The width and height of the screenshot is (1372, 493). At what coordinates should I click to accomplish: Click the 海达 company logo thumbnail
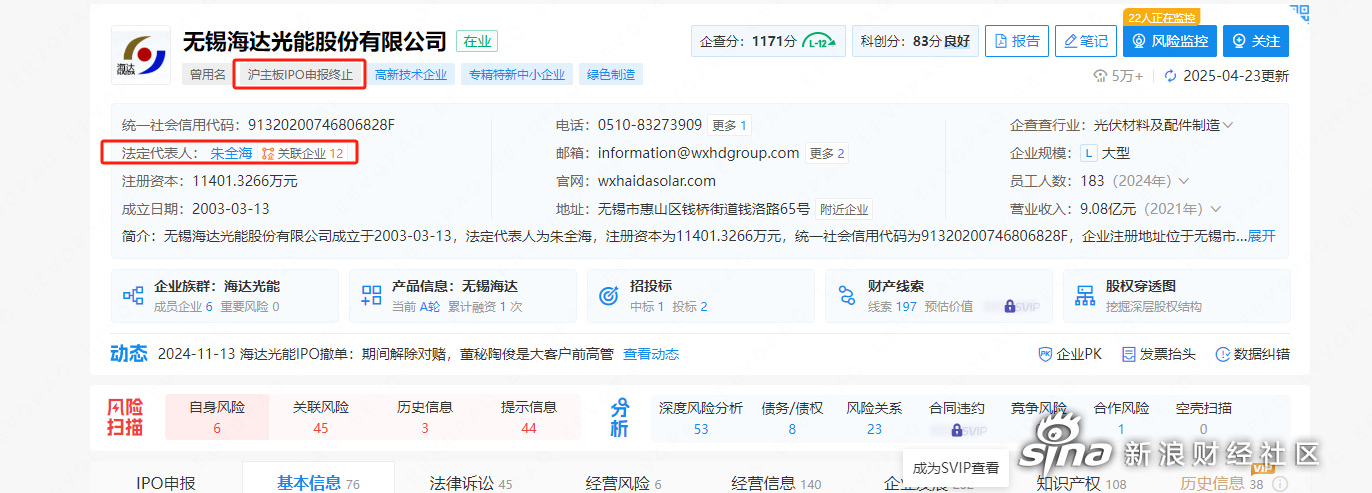pos(140,56)
